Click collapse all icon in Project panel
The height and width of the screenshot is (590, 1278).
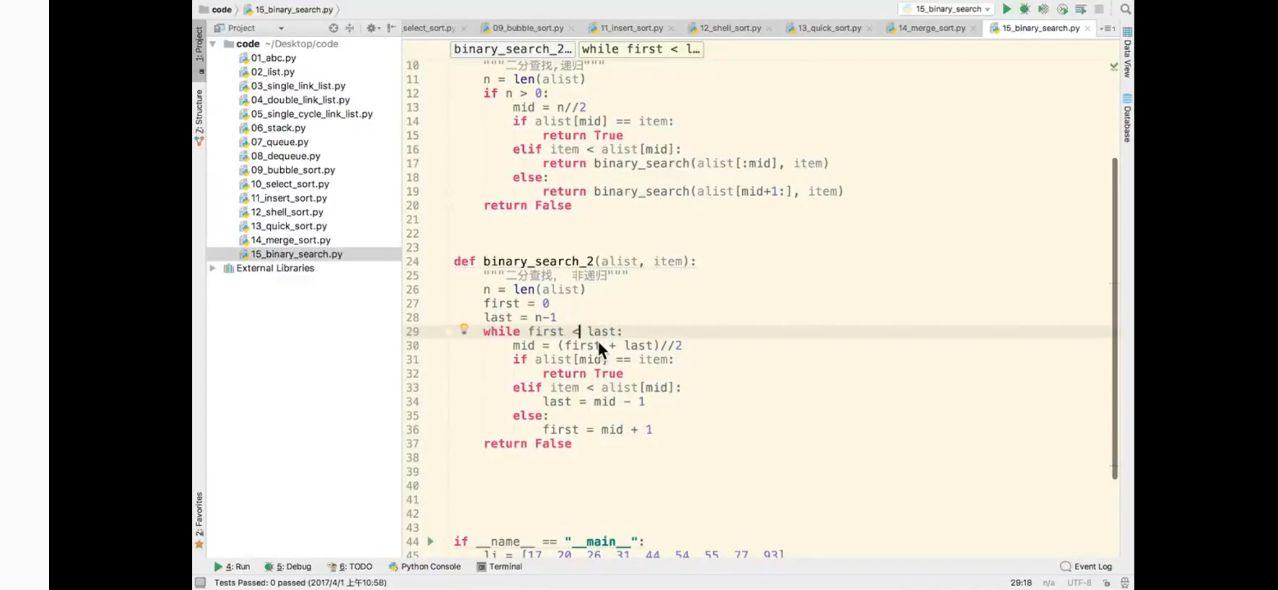pos(349,28)
